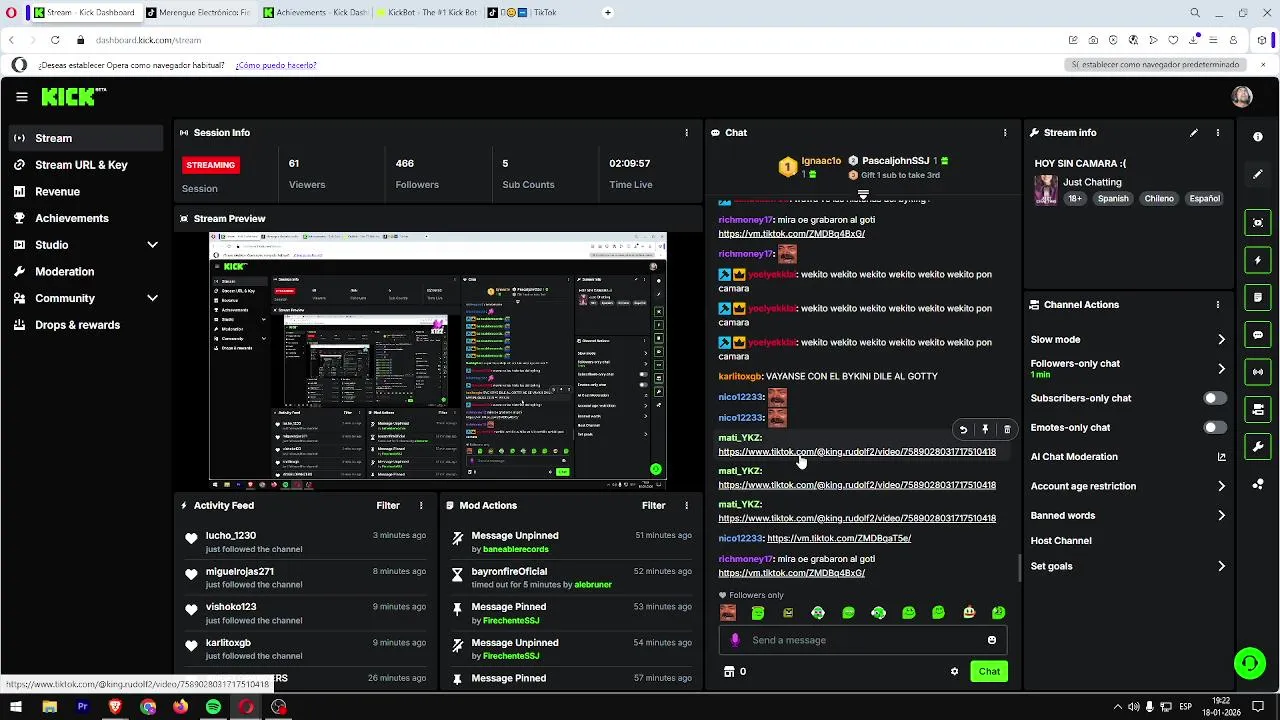The width and height of the screenshot is (1280, 720).
Task: Go to Stream URL & Key page
Action: click(x=86, y=165)
